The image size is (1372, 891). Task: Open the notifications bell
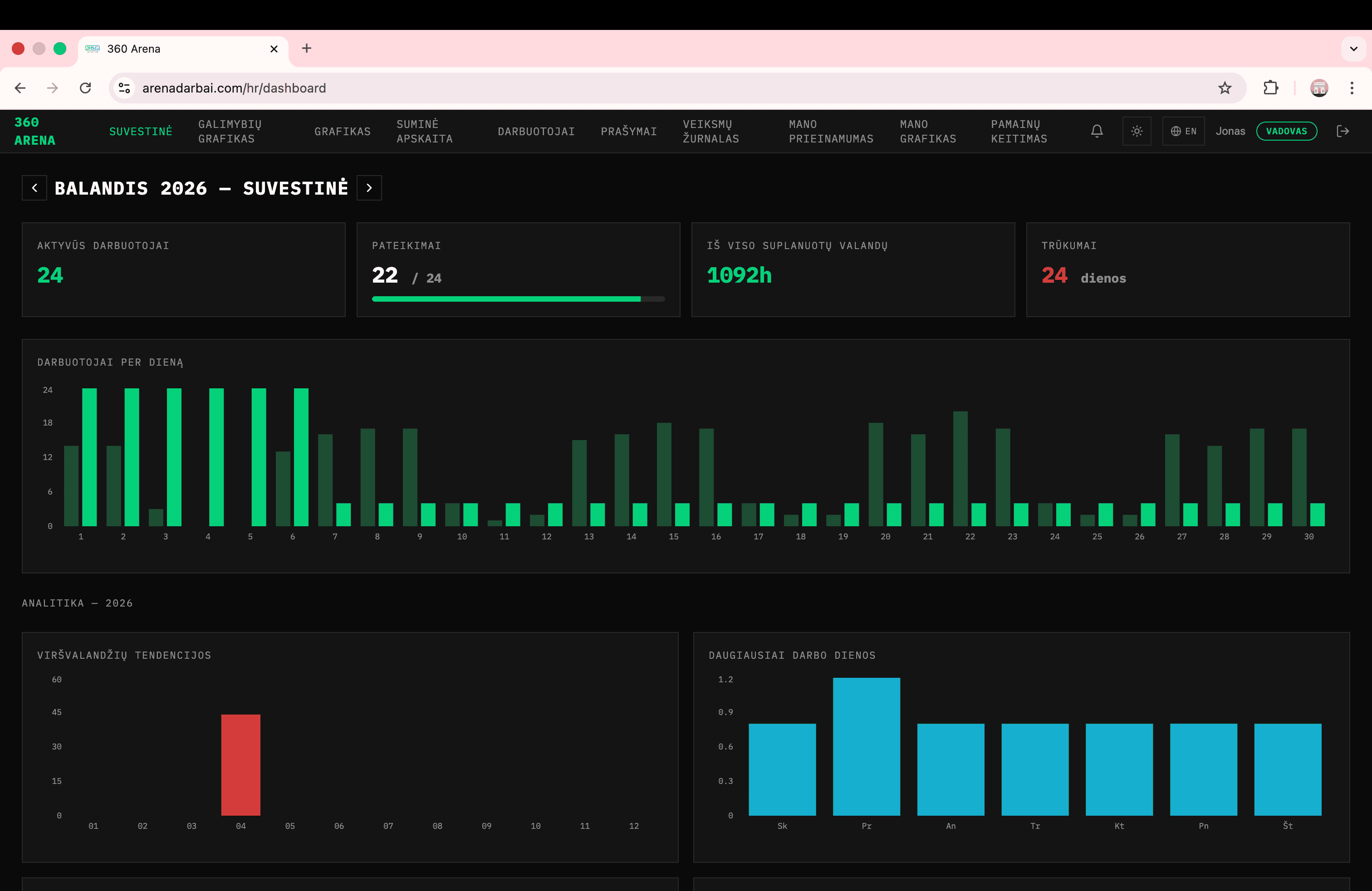click(1097, 131)
